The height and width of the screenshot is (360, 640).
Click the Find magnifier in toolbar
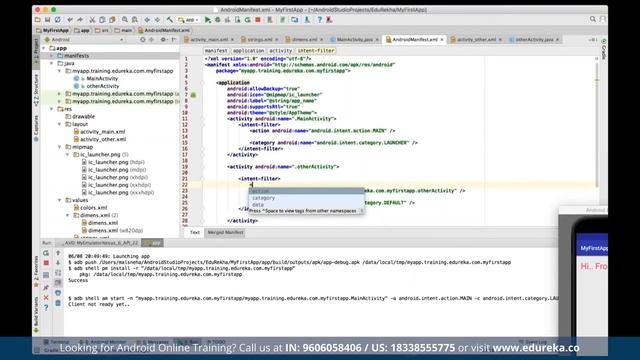[x=124, y=20]
